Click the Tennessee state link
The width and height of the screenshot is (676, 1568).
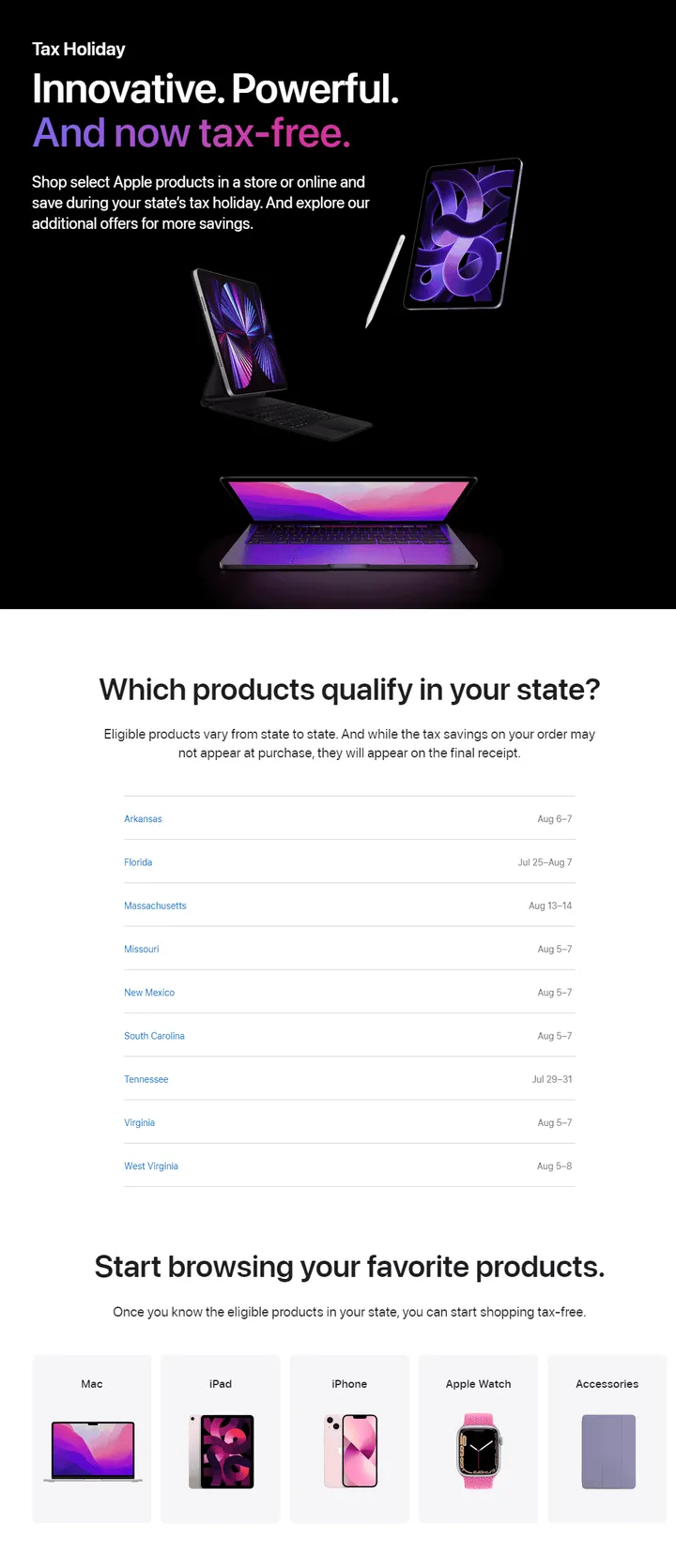coord(146,1080)
